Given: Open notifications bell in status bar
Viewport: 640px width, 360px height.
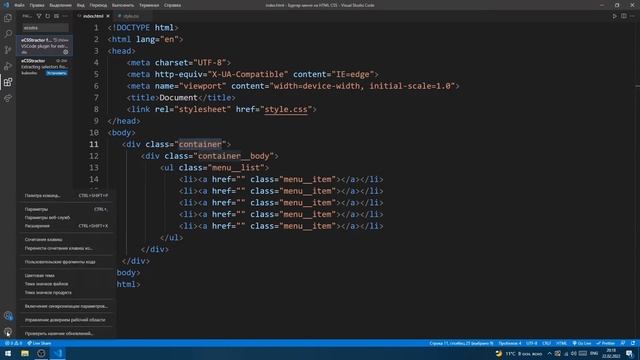Looking at the screenshot, I should point(633,343).
